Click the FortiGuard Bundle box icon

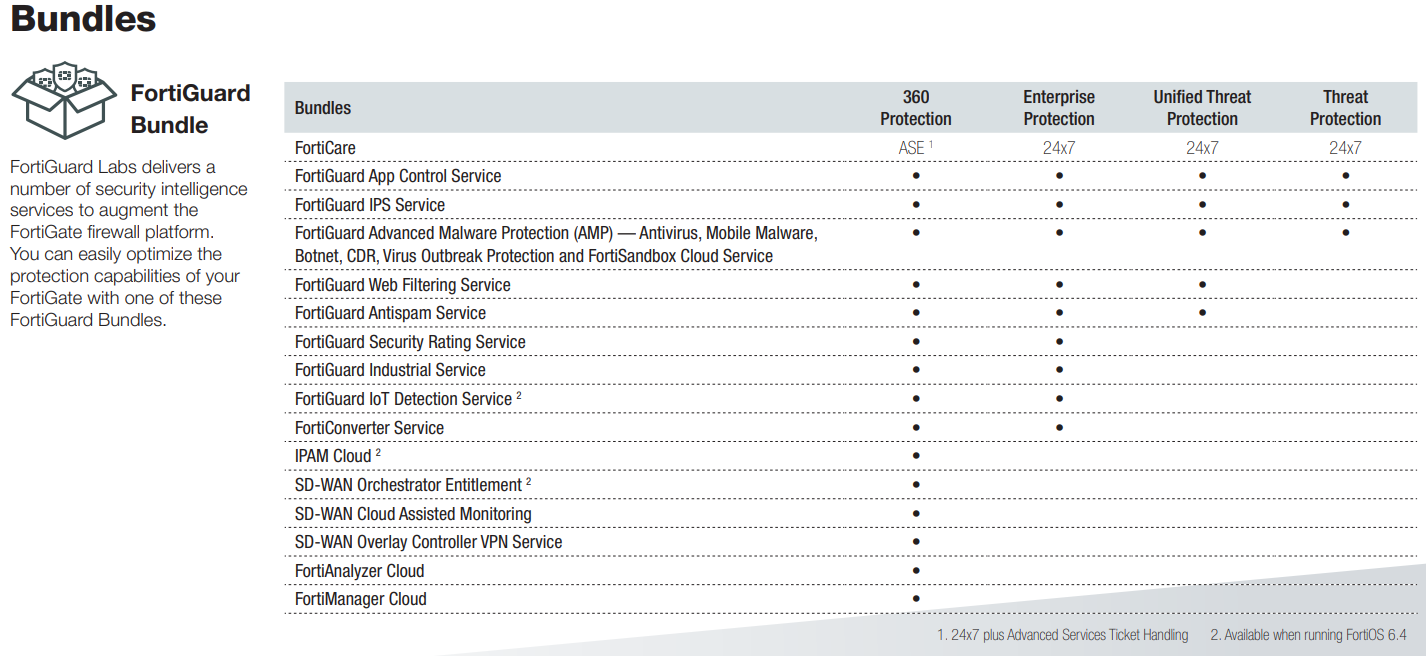tap(65, 100)
